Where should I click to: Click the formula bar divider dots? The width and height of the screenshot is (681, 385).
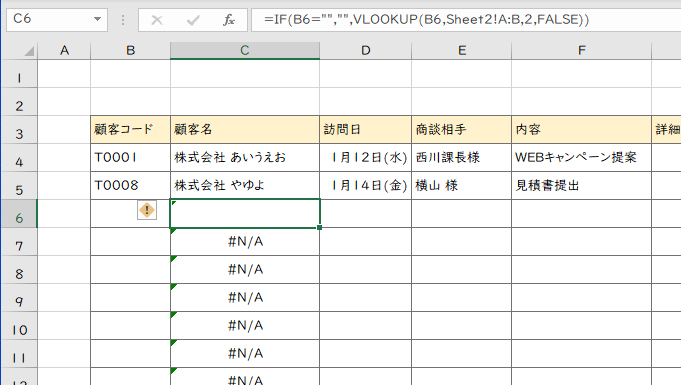(x=123, y=20)
